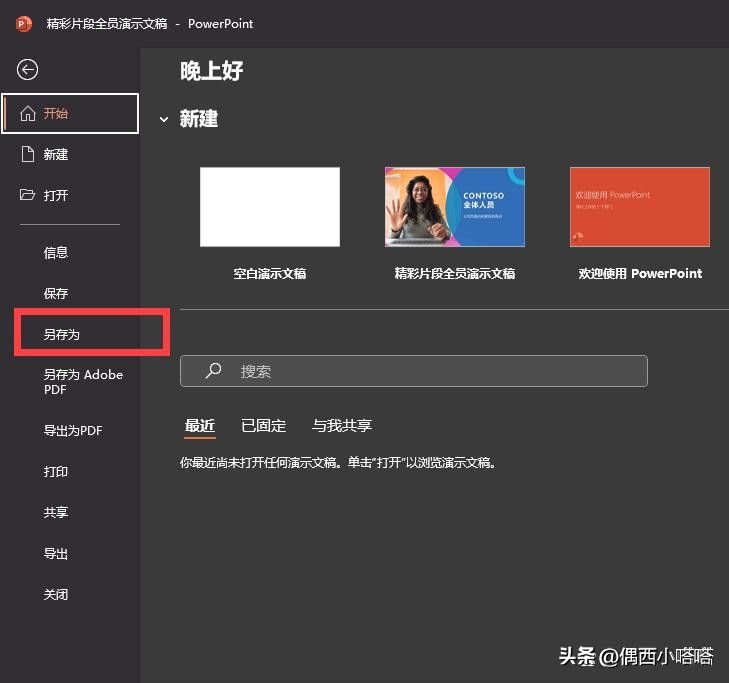
Task: Select 开始 in the backstage sidebar
Action: 70,113
